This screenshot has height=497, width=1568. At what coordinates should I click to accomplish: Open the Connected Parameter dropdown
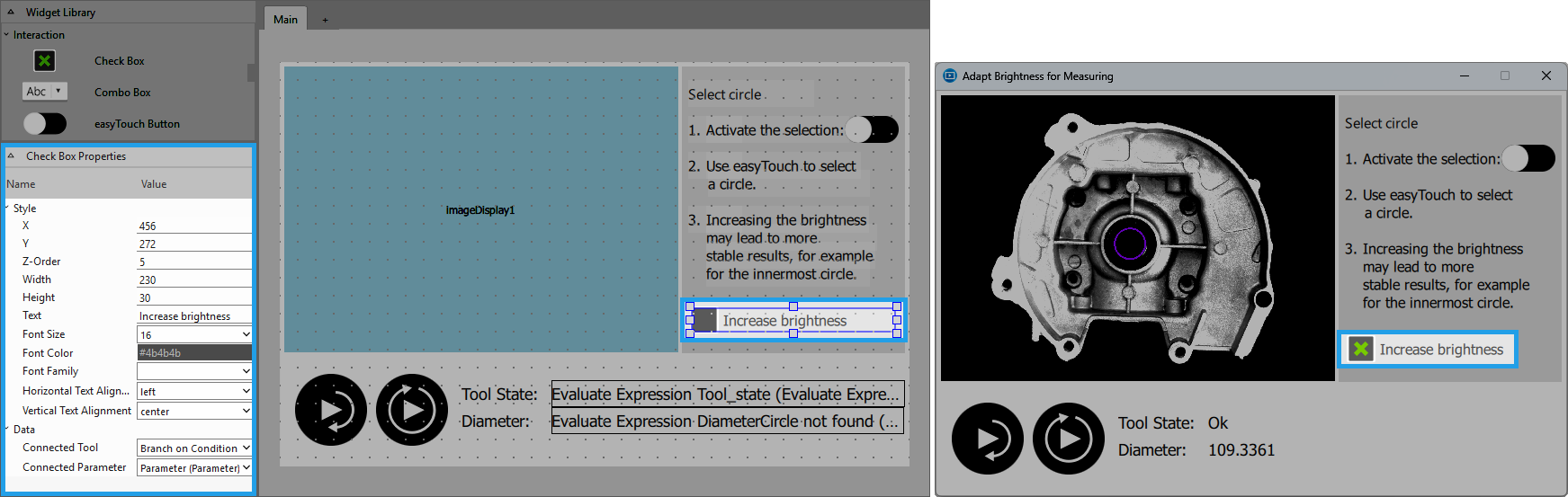(246, 467)
